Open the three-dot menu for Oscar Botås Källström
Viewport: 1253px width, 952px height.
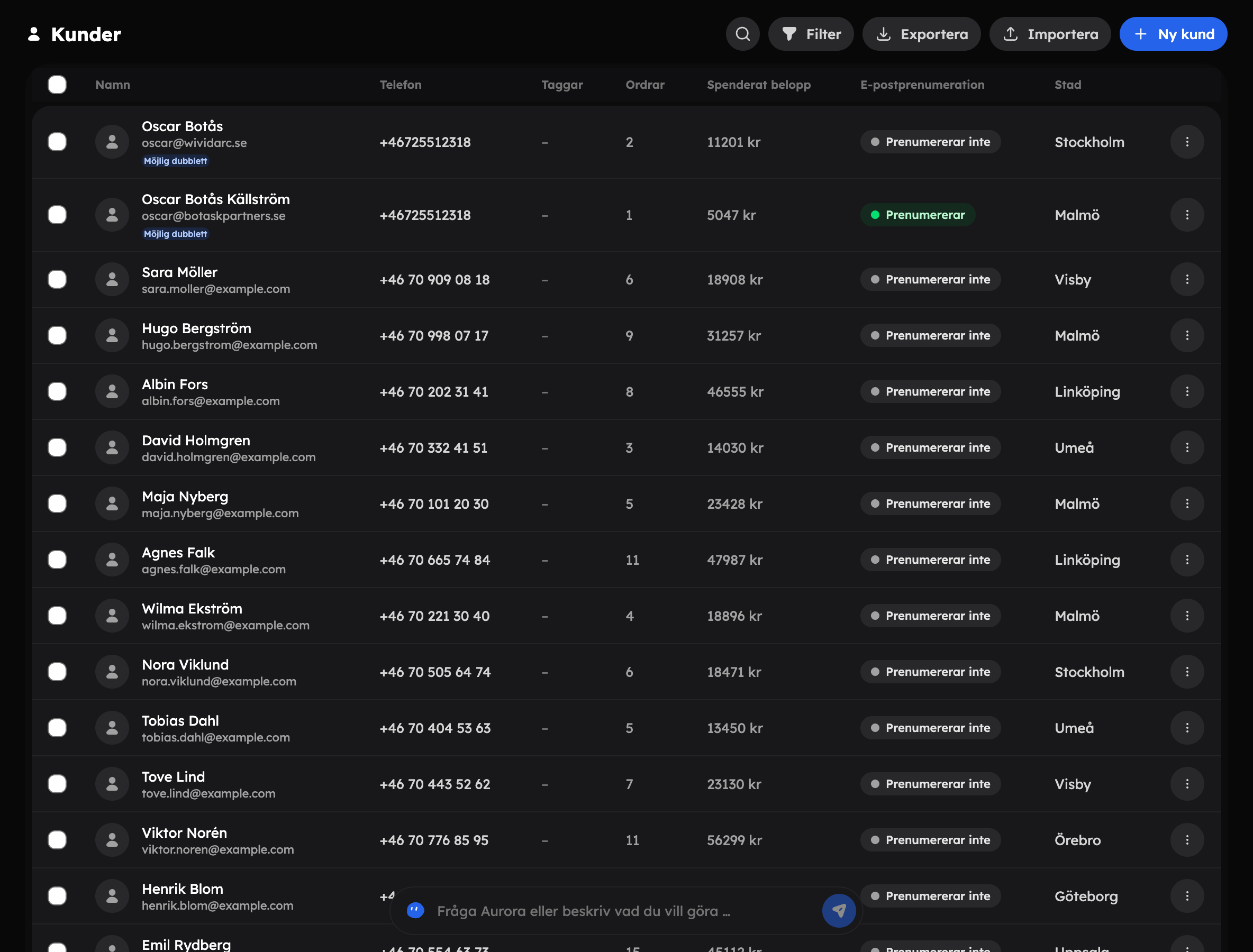1187,215
